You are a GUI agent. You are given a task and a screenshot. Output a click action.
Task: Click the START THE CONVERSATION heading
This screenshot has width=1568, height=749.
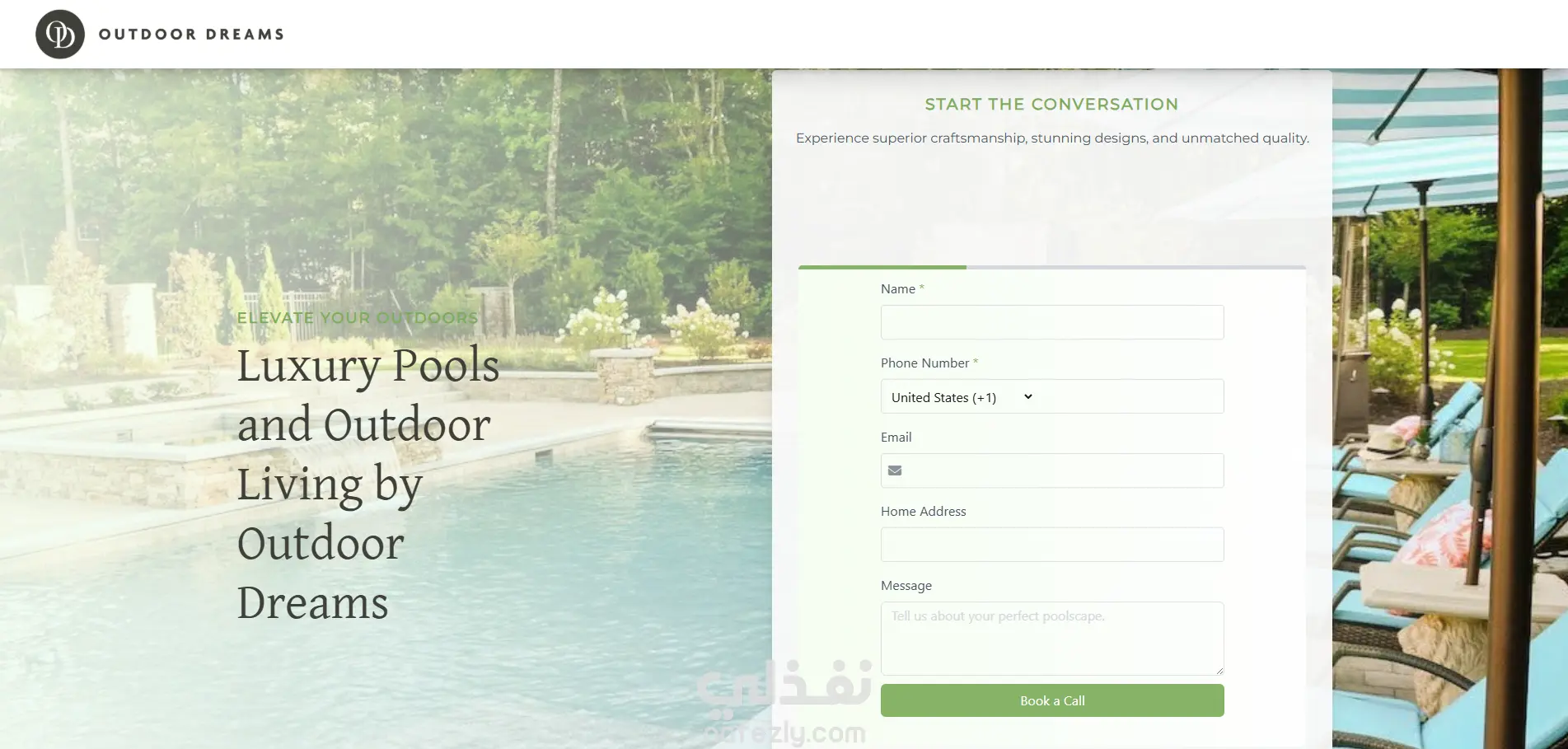[1051, 105]
